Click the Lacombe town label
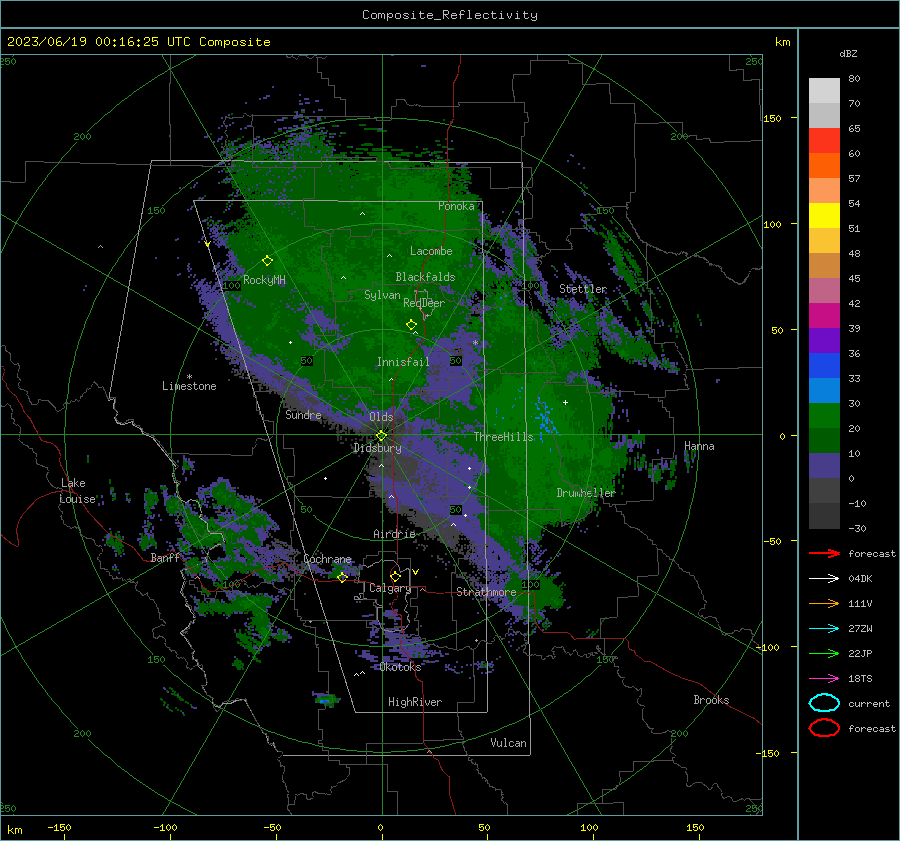The image size is (900, 841). pos(431,251)
